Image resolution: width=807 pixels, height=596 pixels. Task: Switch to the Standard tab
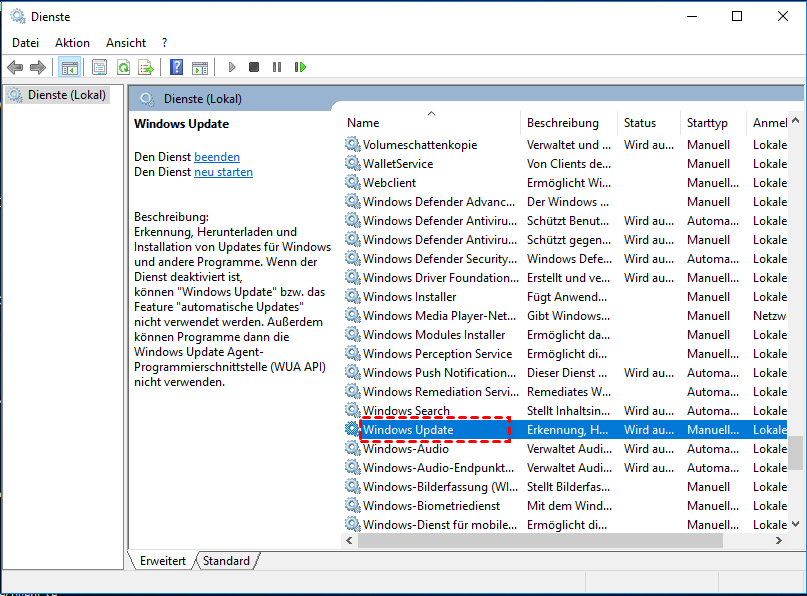click(226, 561)
